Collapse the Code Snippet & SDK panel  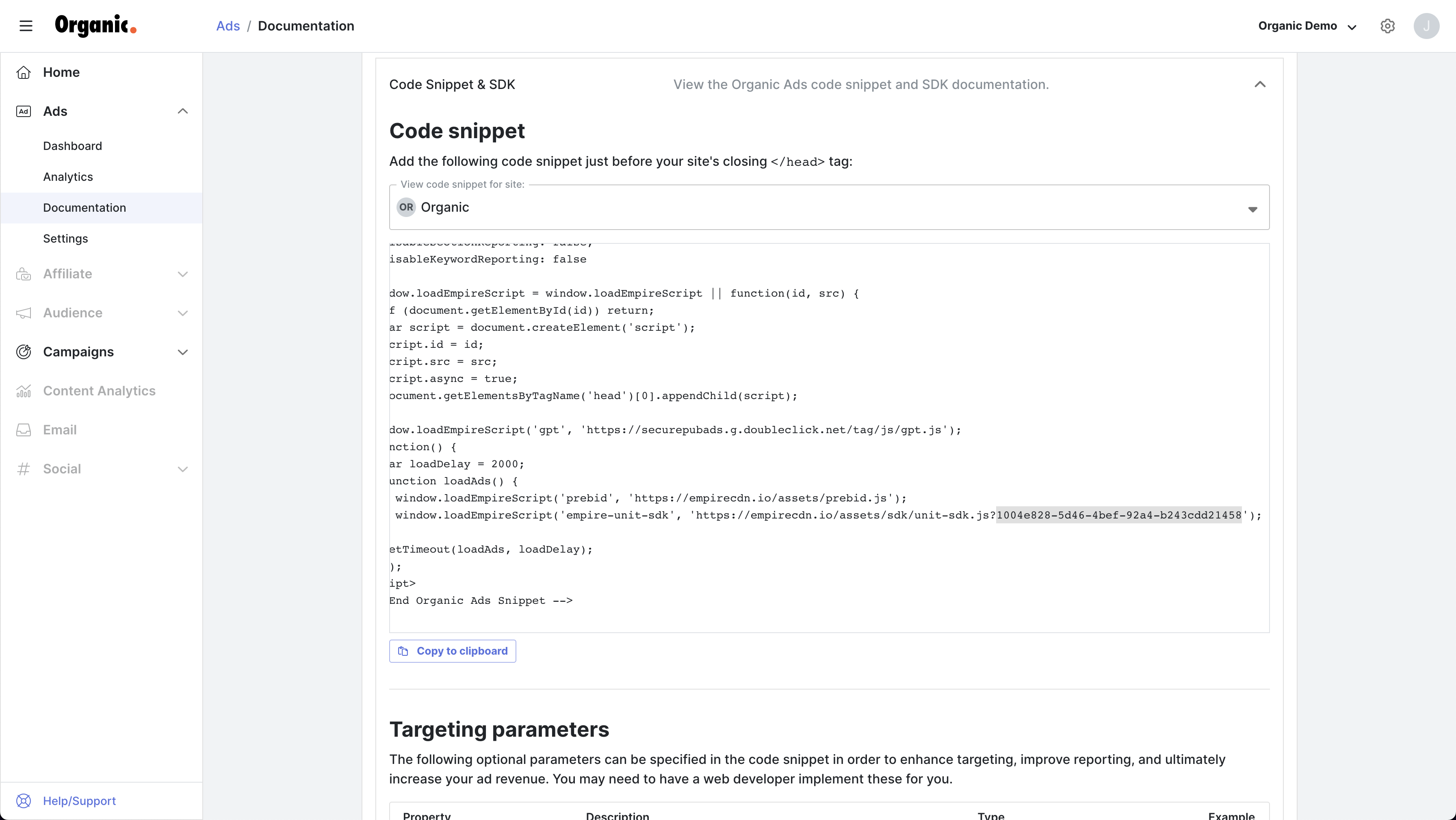[1260, 84]
